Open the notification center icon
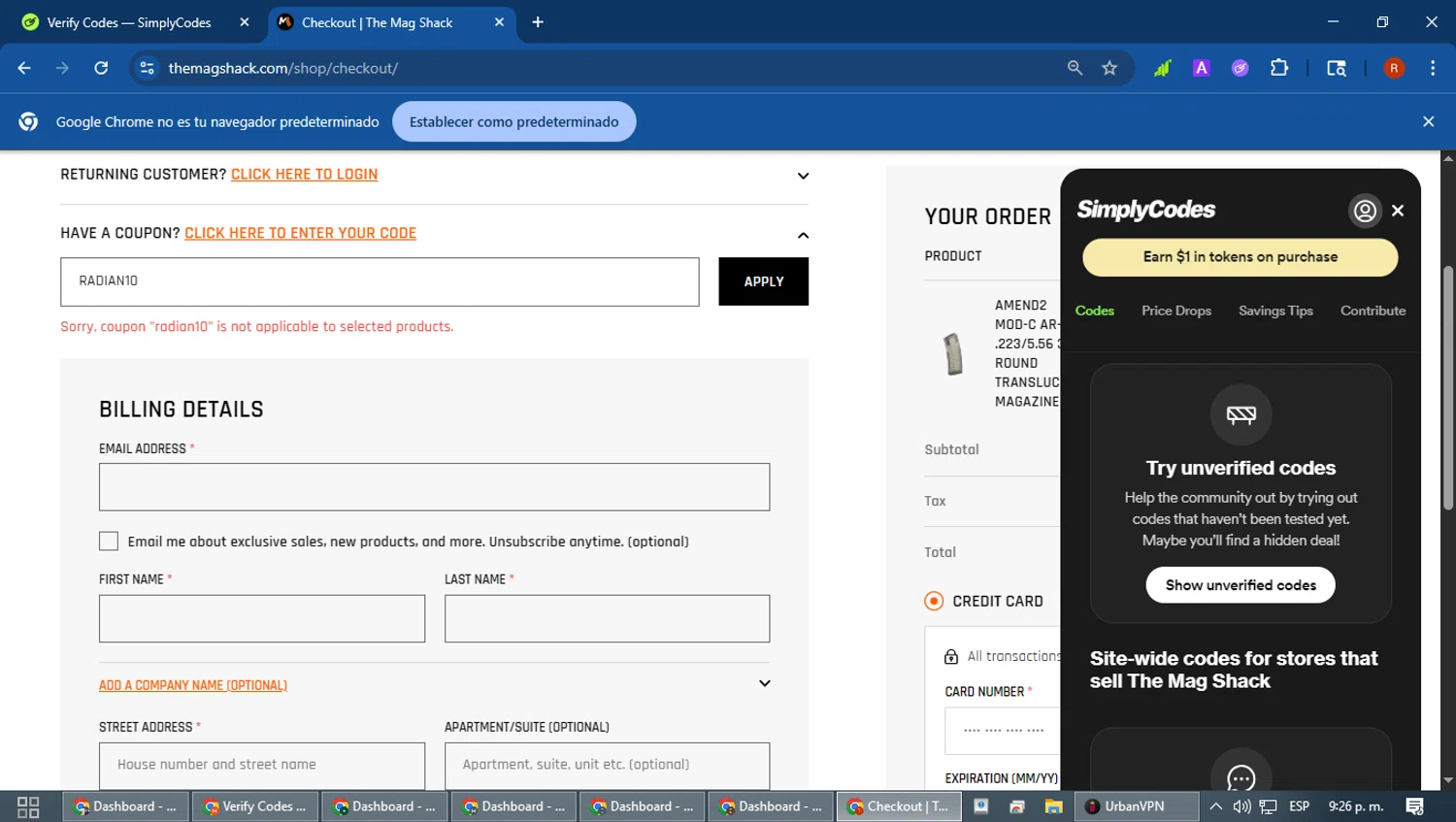This screenshot has height=822, width=1456. (1414, 806)
